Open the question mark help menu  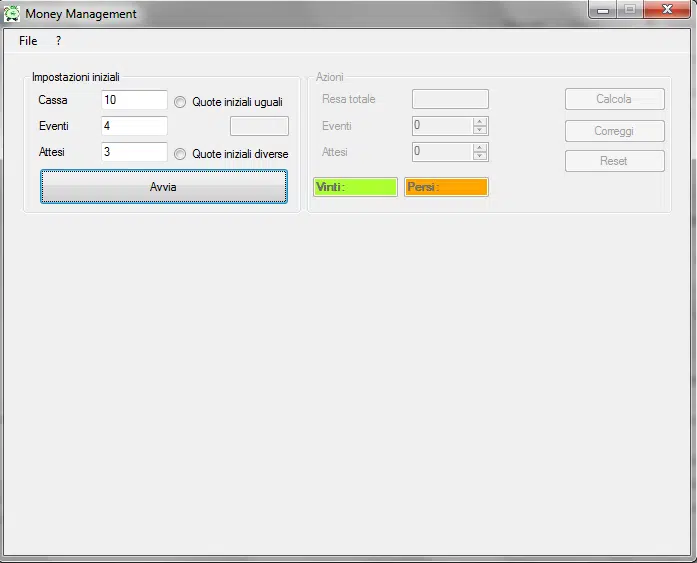tap(58, 41)
